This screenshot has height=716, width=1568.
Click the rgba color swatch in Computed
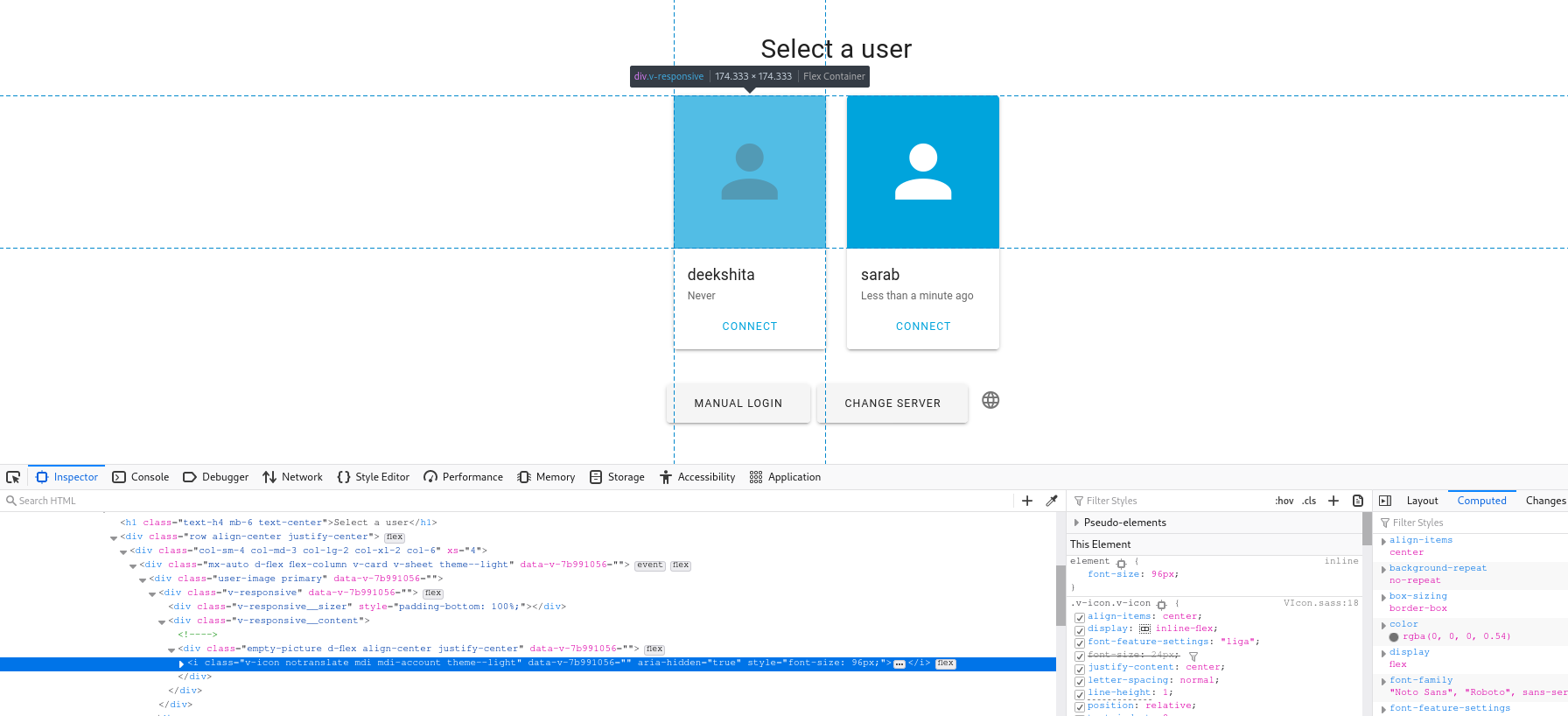tap(1394, 637)
